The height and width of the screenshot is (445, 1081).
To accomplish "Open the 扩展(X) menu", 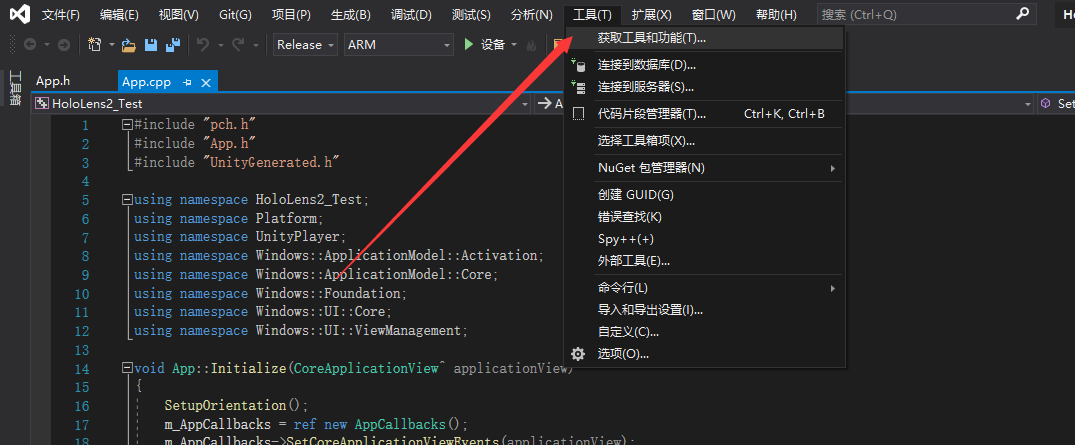I will click(651, 14).
